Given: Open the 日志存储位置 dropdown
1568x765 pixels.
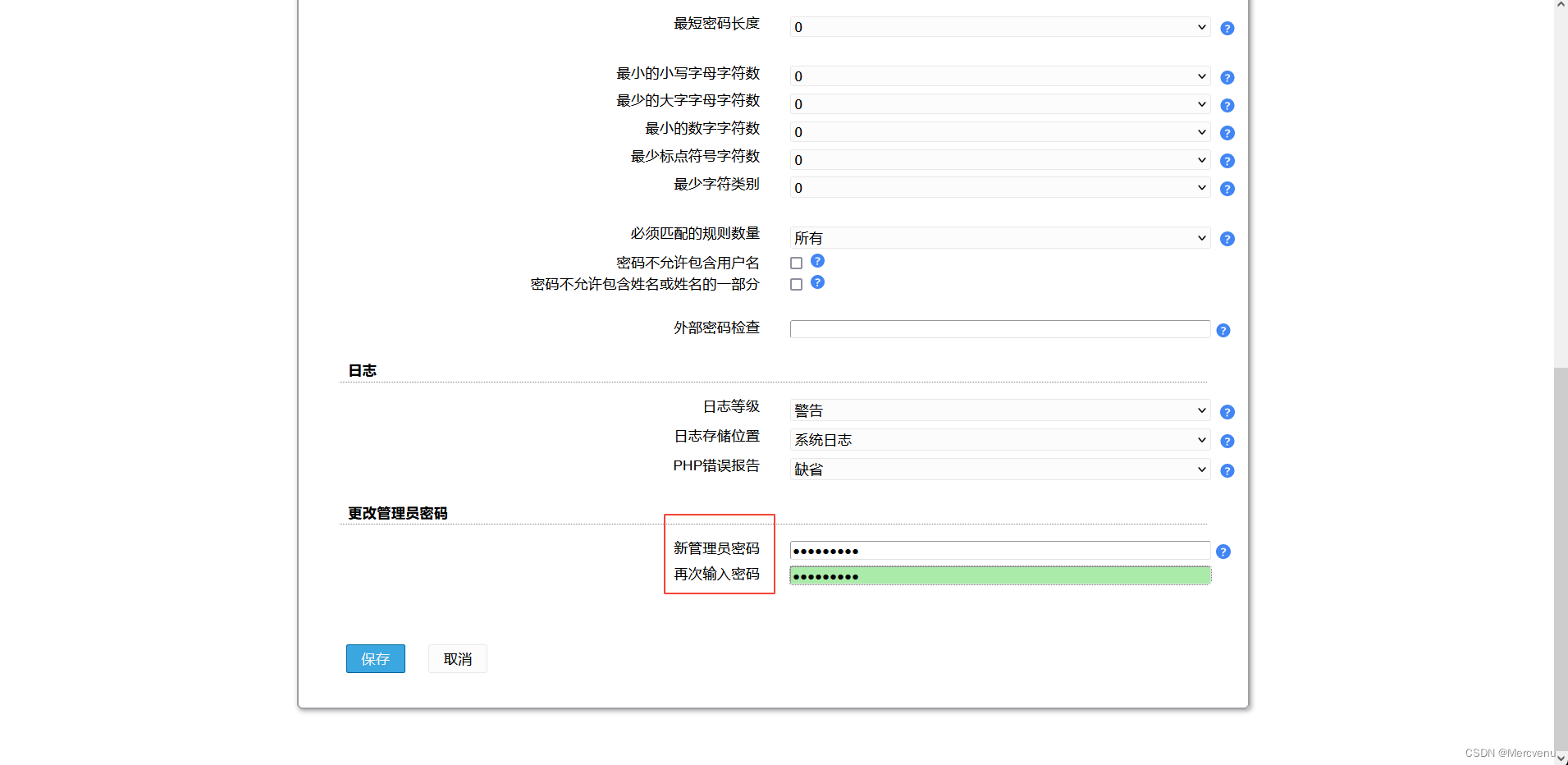Looking at the screenshot, I should 1000,440.
